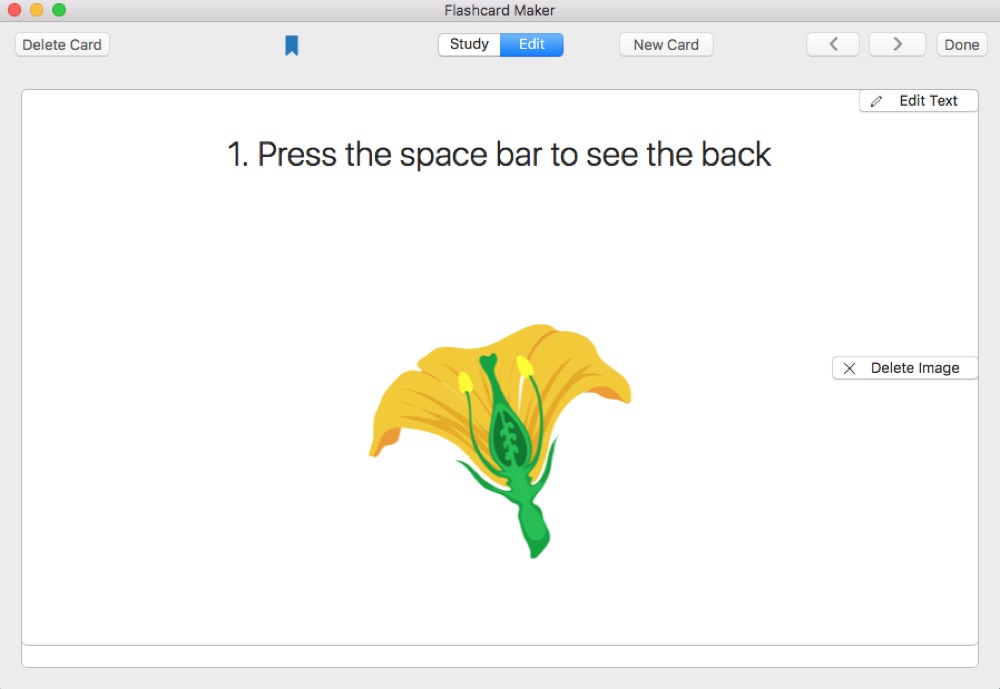Select the Edit mode segment
Image resolution: width=1000 pixels, height=689 pixels.
tap(532, 45)
